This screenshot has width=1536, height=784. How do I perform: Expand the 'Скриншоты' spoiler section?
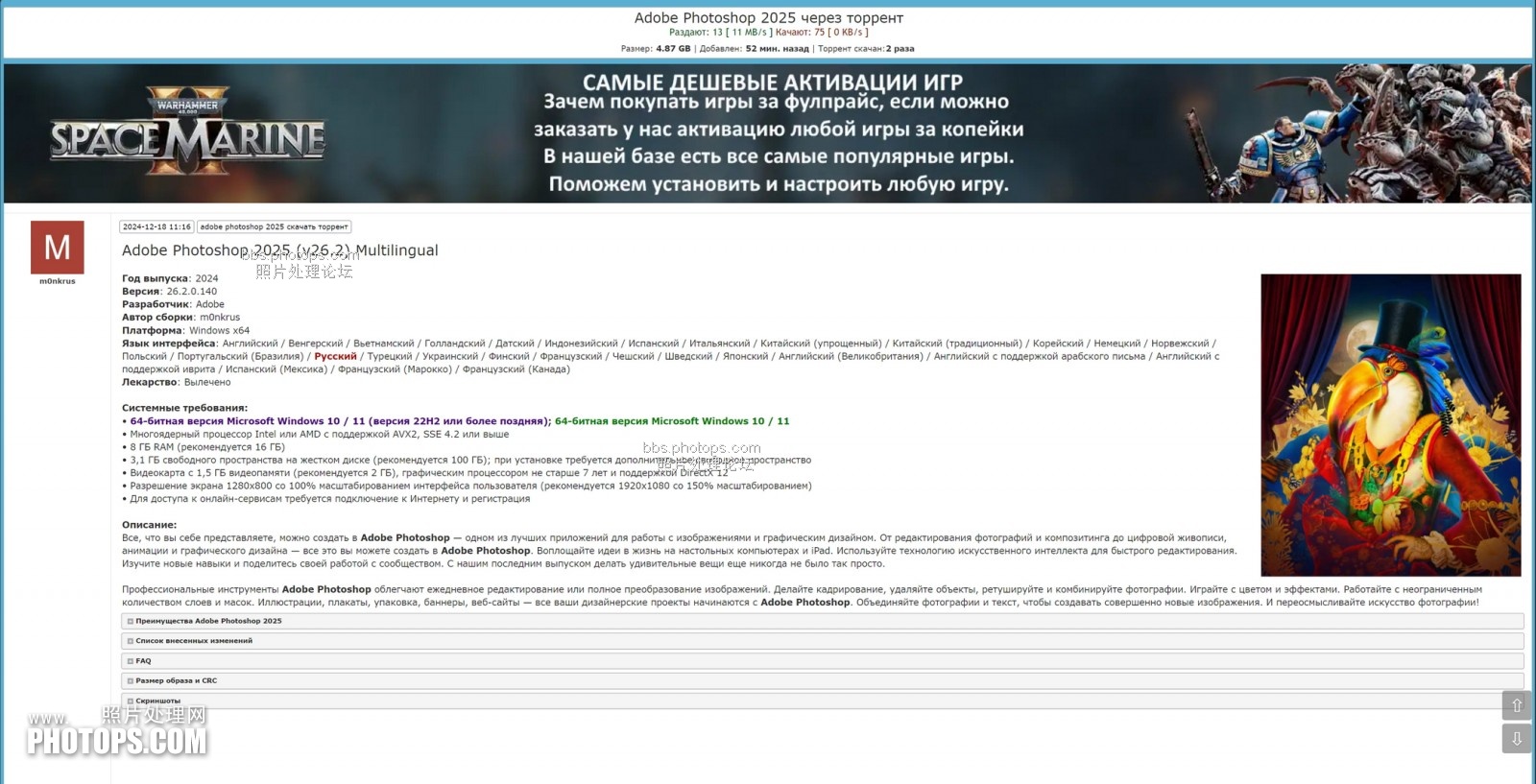(x=822, y=701)
